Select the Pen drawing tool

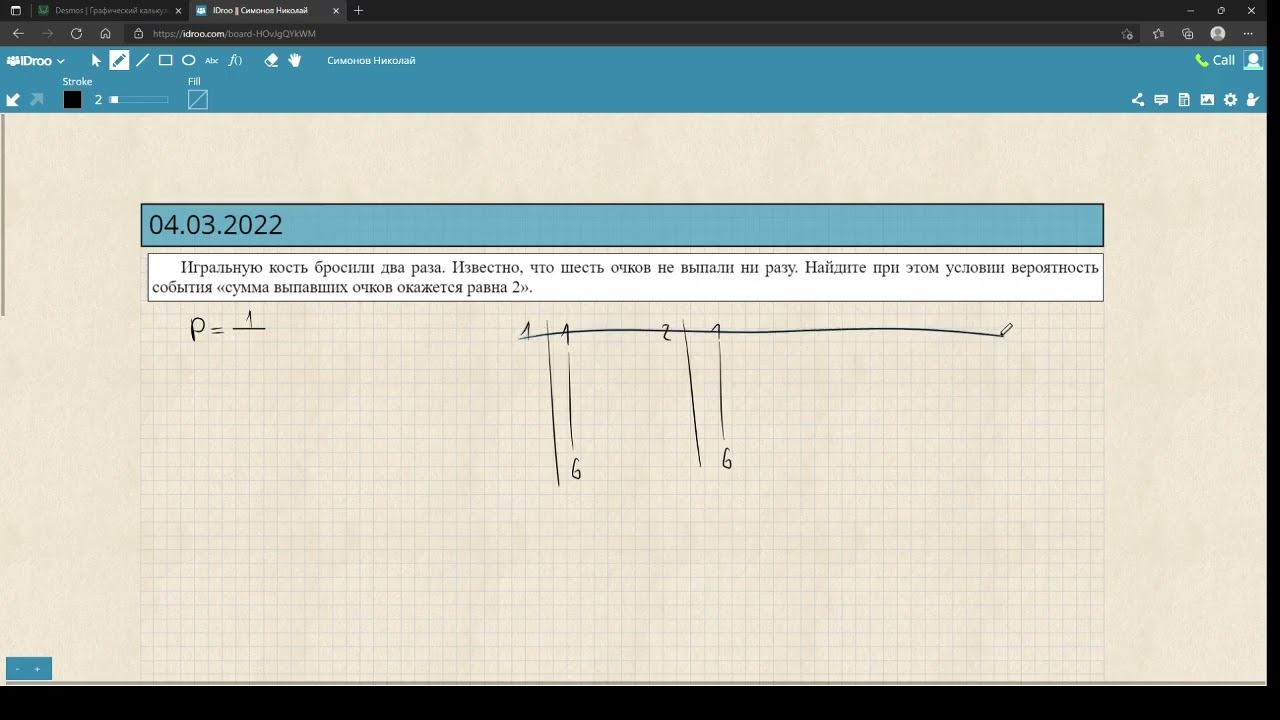pyautogui.click(x=119, y=60)
